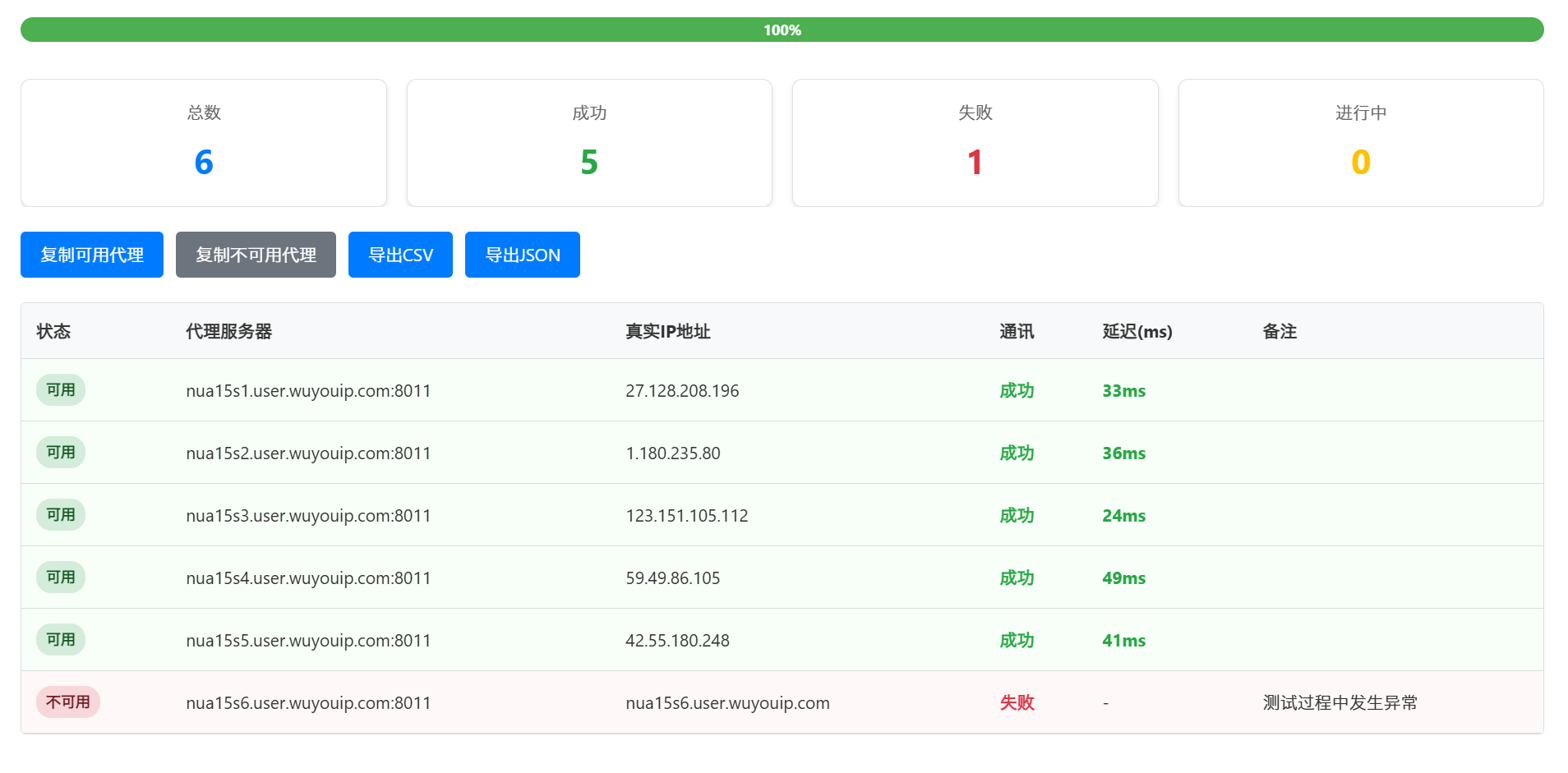This screenshot has width=1568, height=773.
Task: Export results with 导出JSON button
Action: 522,255
